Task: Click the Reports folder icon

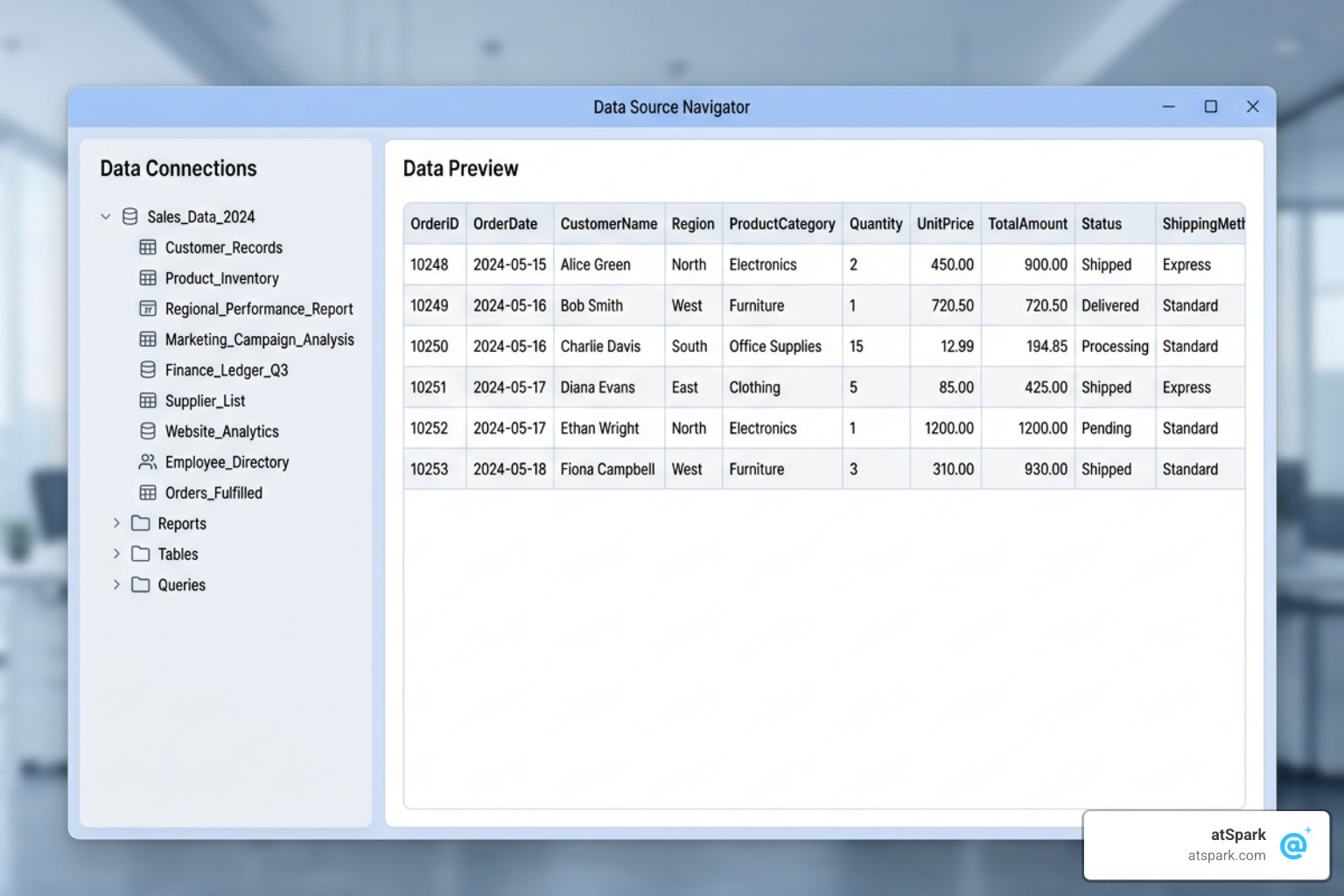Action: (141, 523)
